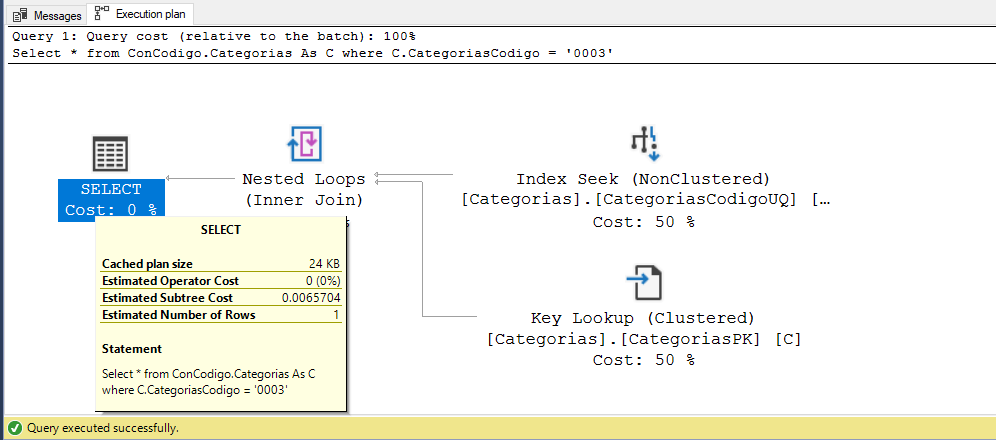This screenshot has height=440, width=996.
Task: Click the 24 KB value
Action: 324,264
